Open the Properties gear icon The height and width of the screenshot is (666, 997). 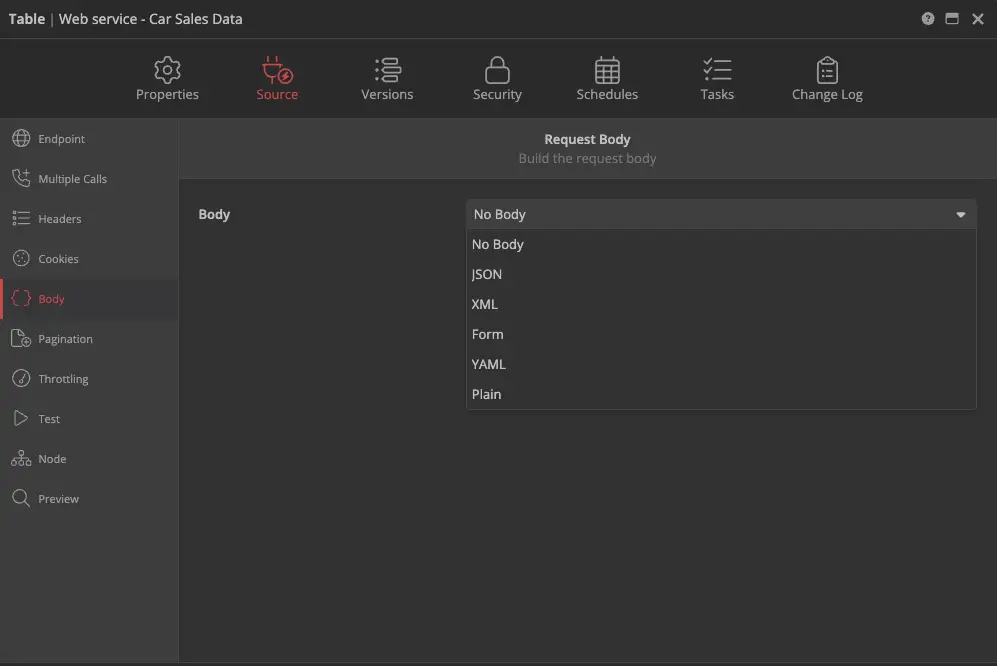167,70
